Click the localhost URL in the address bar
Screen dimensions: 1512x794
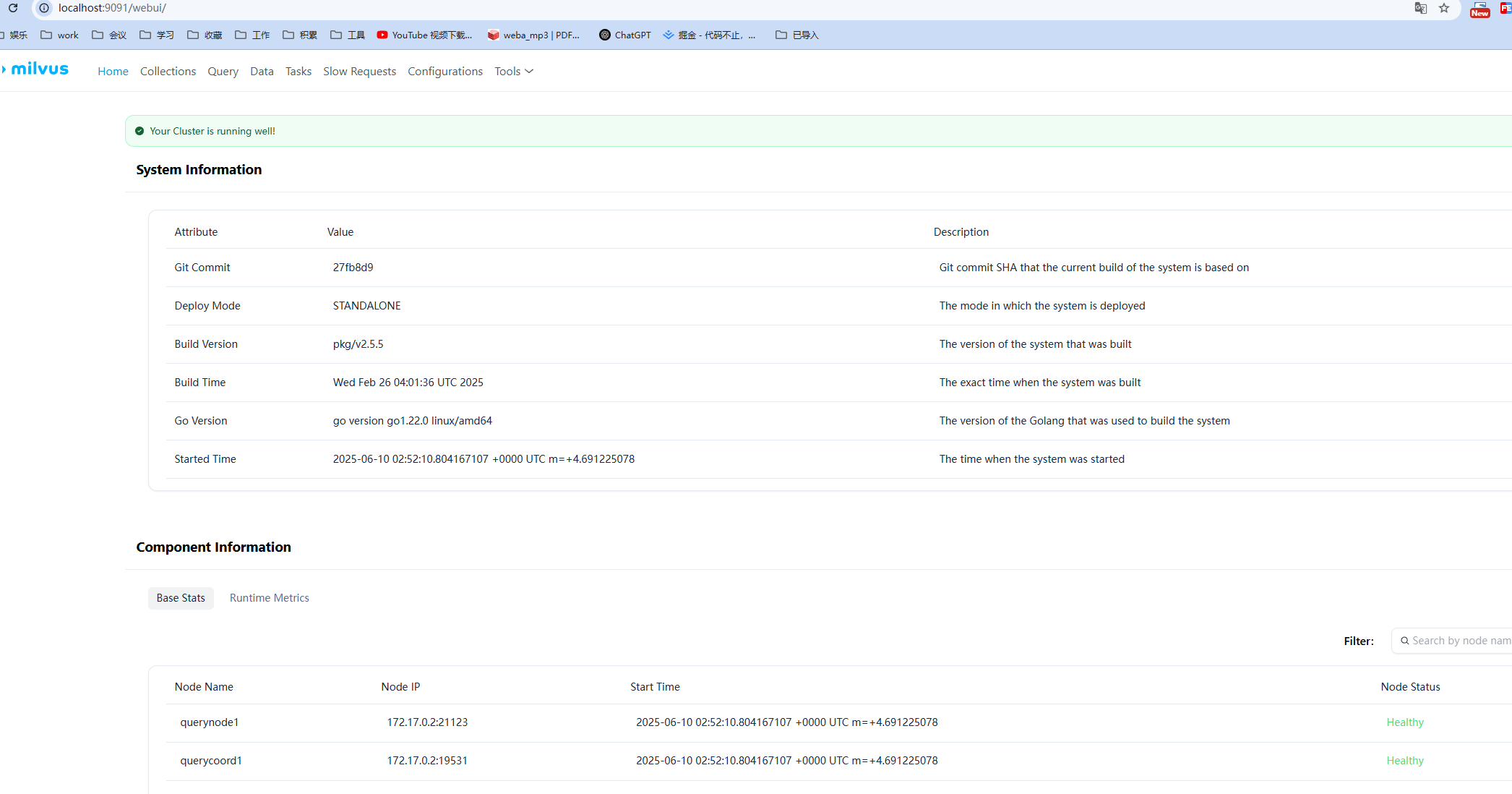tap(112, 8)
